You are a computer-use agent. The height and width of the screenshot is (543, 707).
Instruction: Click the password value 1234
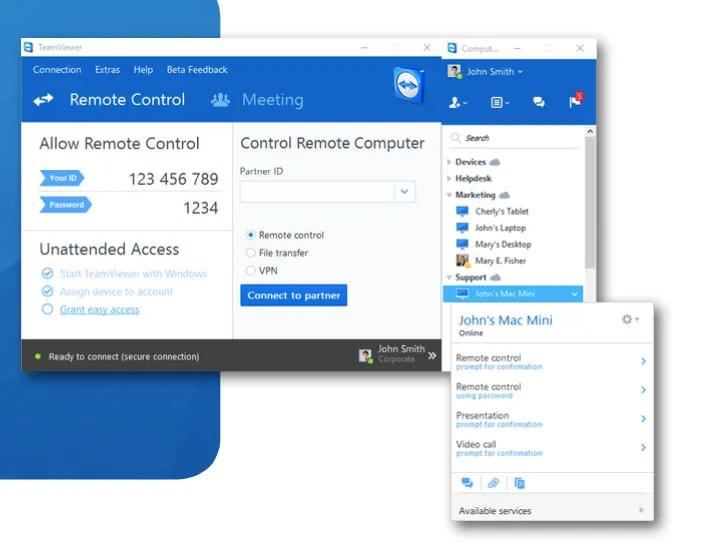(201, 208)
